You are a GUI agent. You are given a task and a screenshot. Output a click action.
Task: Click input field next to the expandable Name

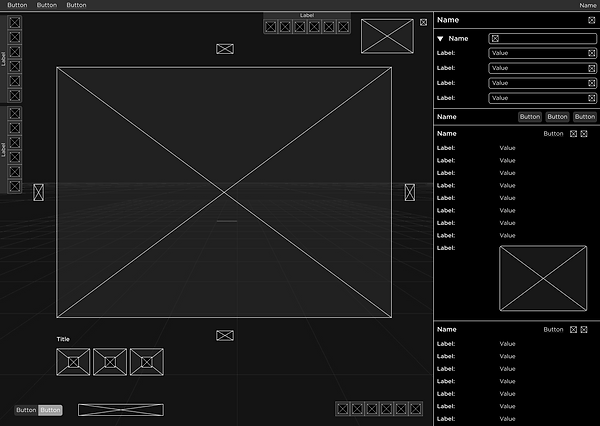[543, 38]
